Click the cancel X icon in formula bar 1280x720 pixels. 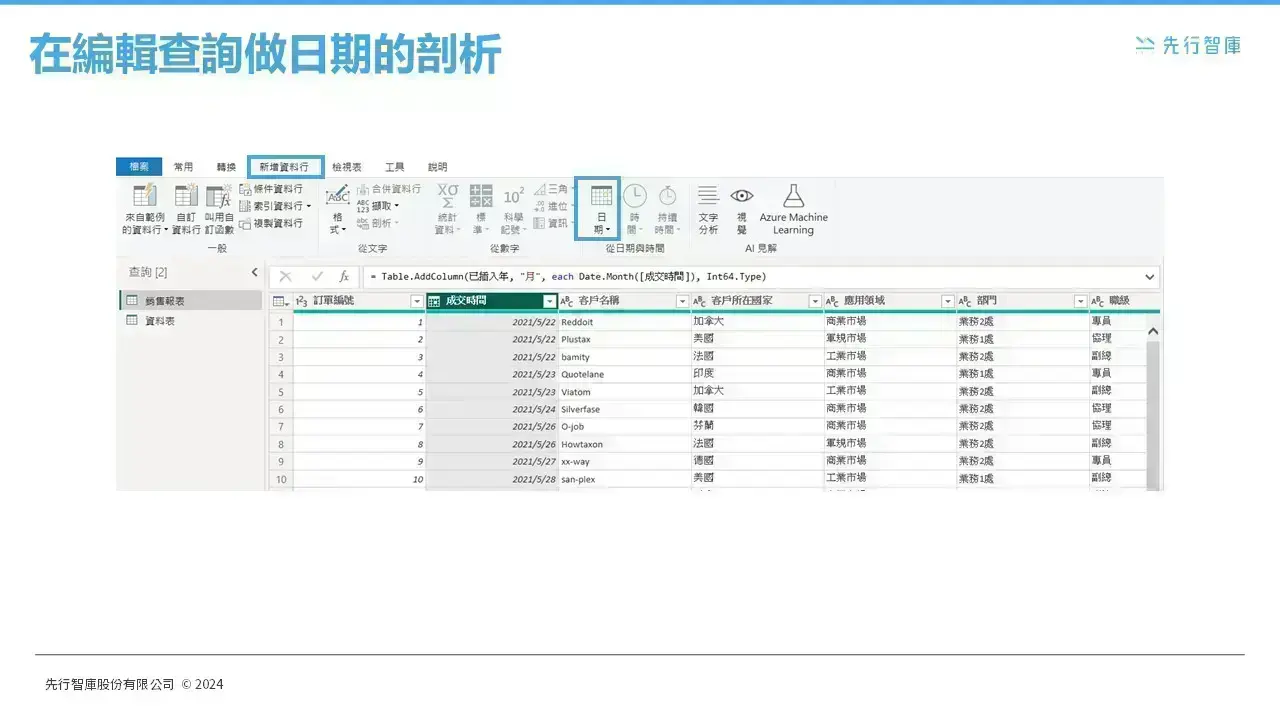click(x=286, y=276)
